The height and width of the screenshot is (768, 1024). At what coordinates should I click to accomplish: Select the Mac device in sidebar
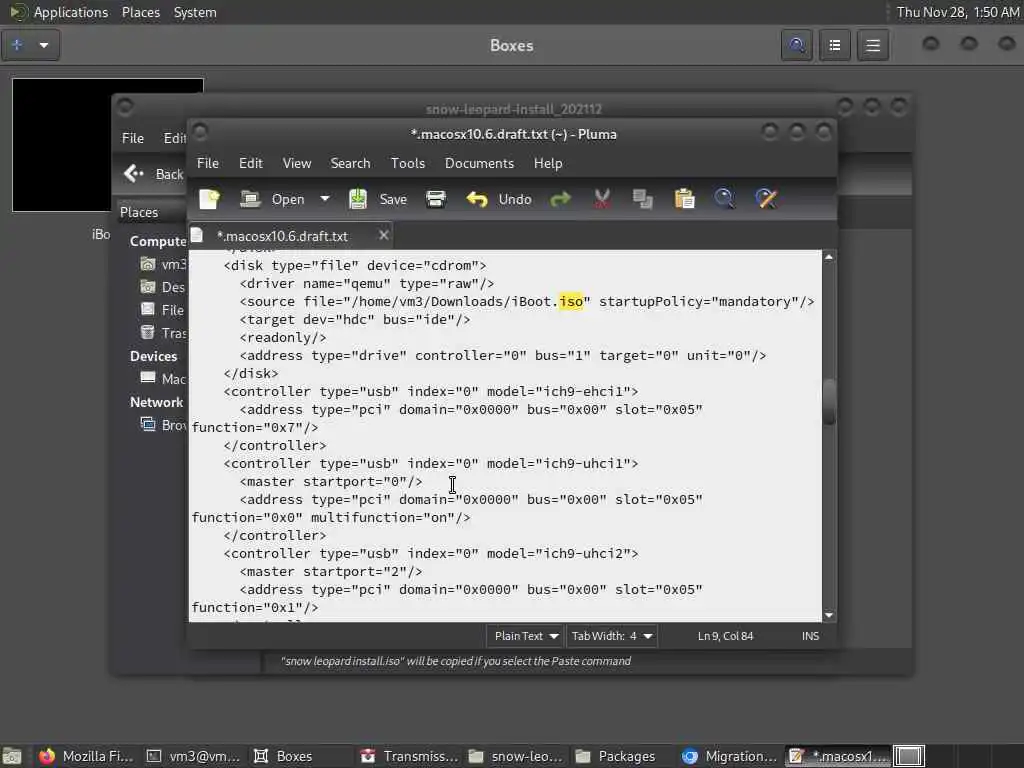163,379
